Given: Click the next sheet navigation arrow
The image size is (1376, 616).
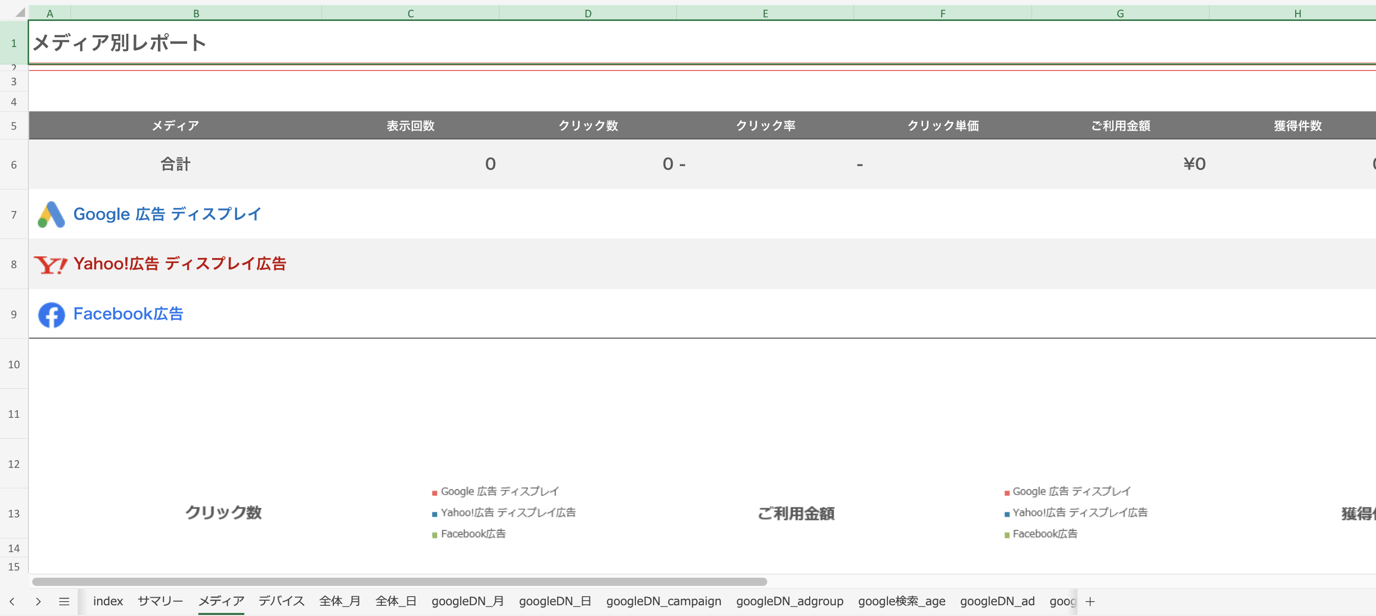Looking at the screenshot, I should tap(38, 601).
